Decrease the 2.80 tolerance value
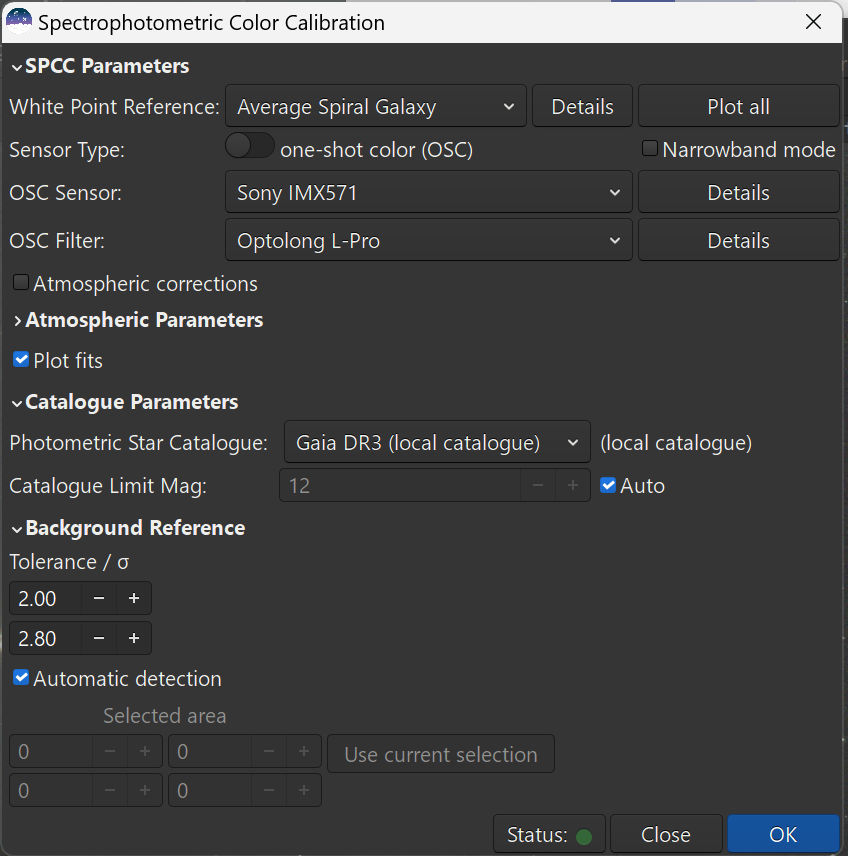This screenshot has height=856, width=848. point(99,638)
